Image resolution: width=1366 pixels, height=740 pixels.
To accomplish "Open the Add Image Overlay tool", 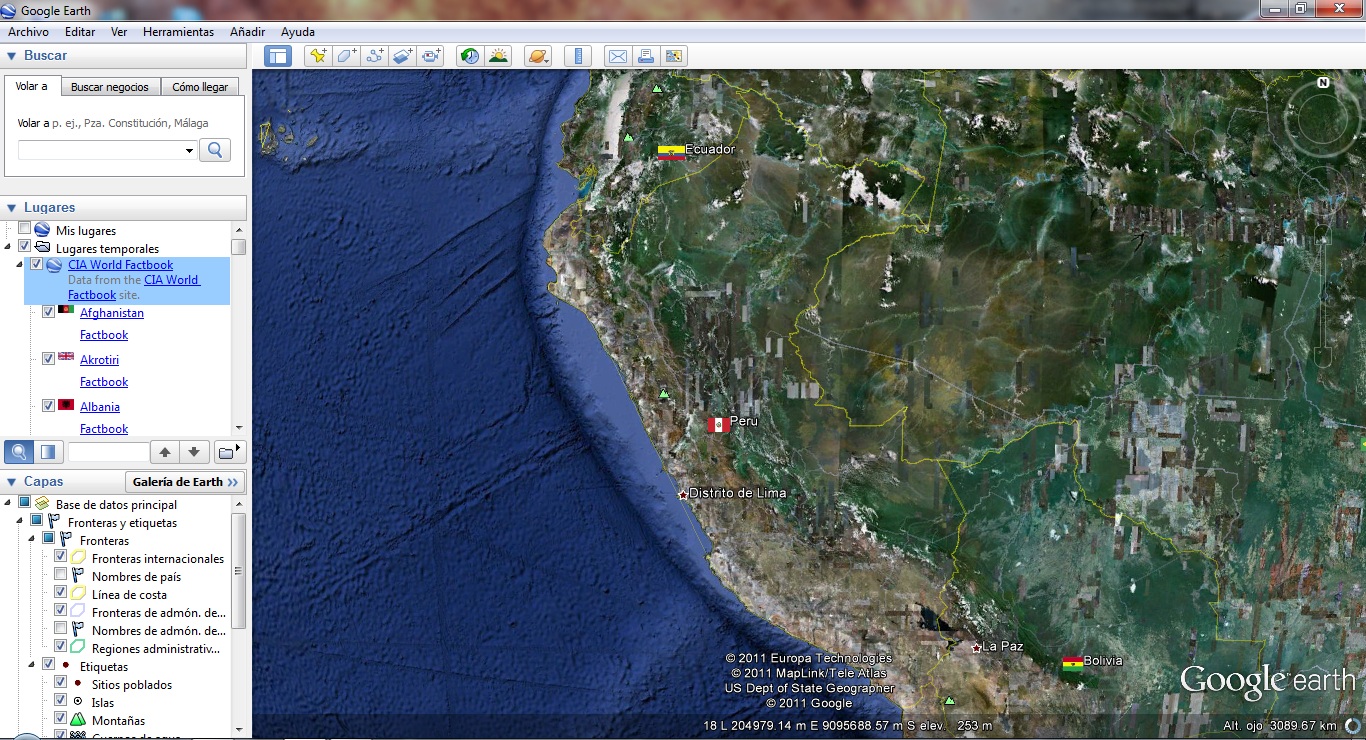I will (x=402, y=56).
